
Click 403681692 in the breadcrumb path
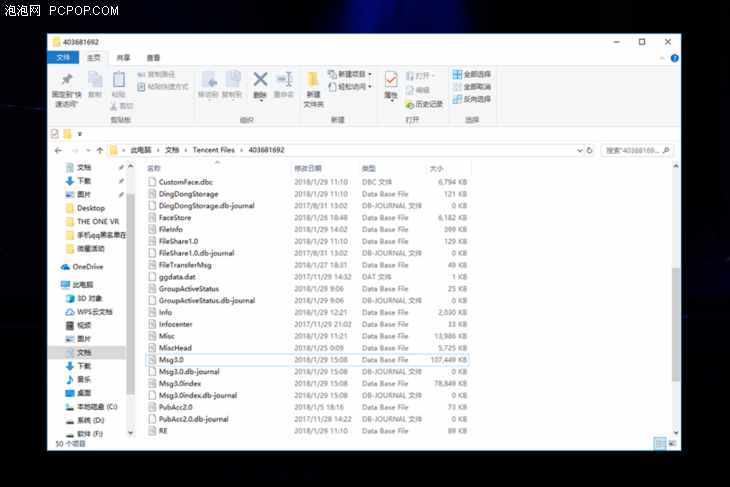point(266,150)
